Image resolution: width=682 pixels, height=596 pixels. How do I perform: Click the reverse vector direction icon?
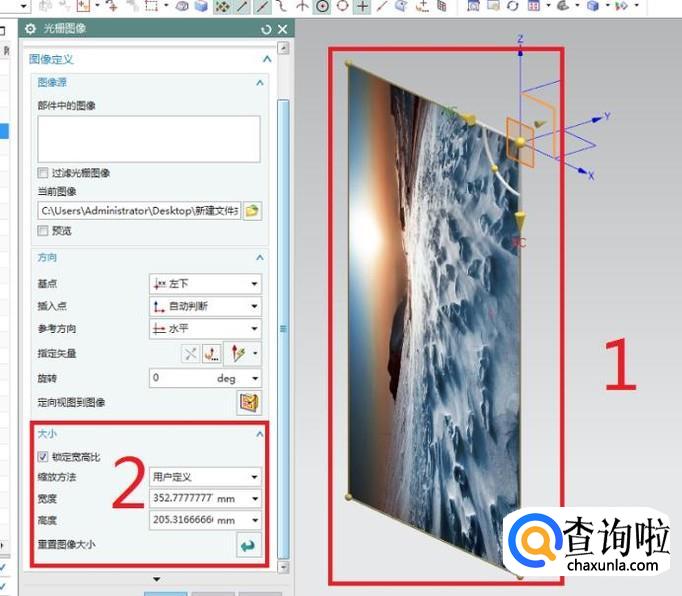(191, 354)
